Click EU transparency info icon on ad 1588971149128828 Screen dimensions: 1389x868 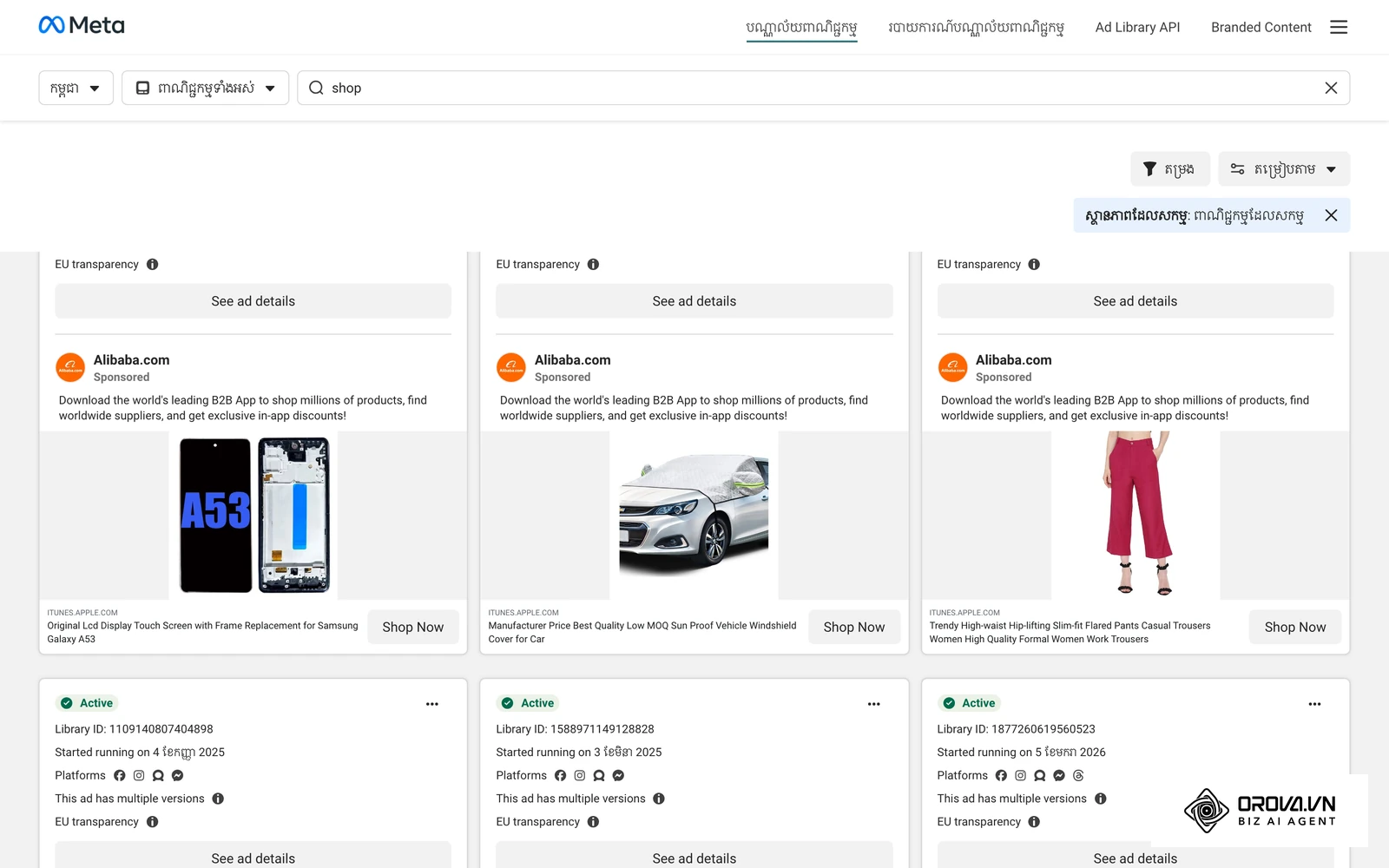[594, 822]
